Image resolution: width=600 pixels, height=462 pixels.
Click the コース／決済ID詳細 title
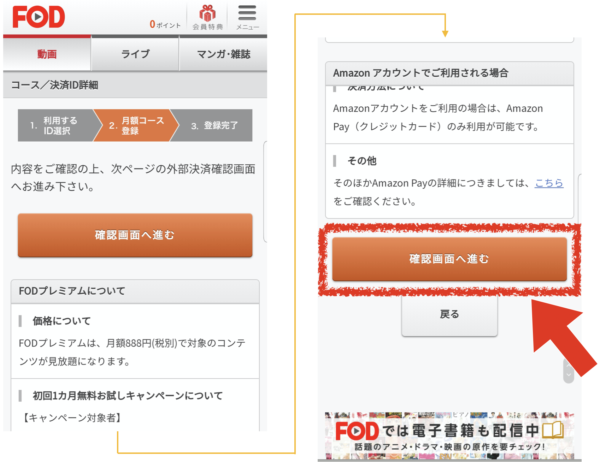54,85
